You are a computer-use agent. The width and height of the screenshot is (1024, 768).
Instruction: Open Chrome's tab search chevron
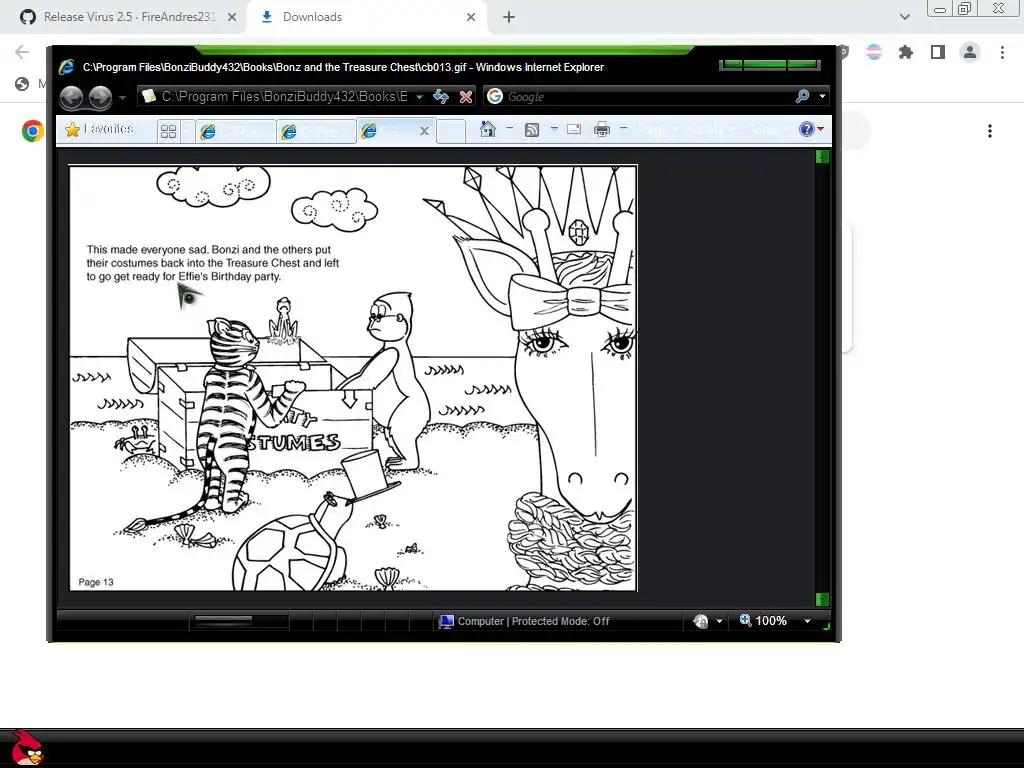tap(904, 17)
